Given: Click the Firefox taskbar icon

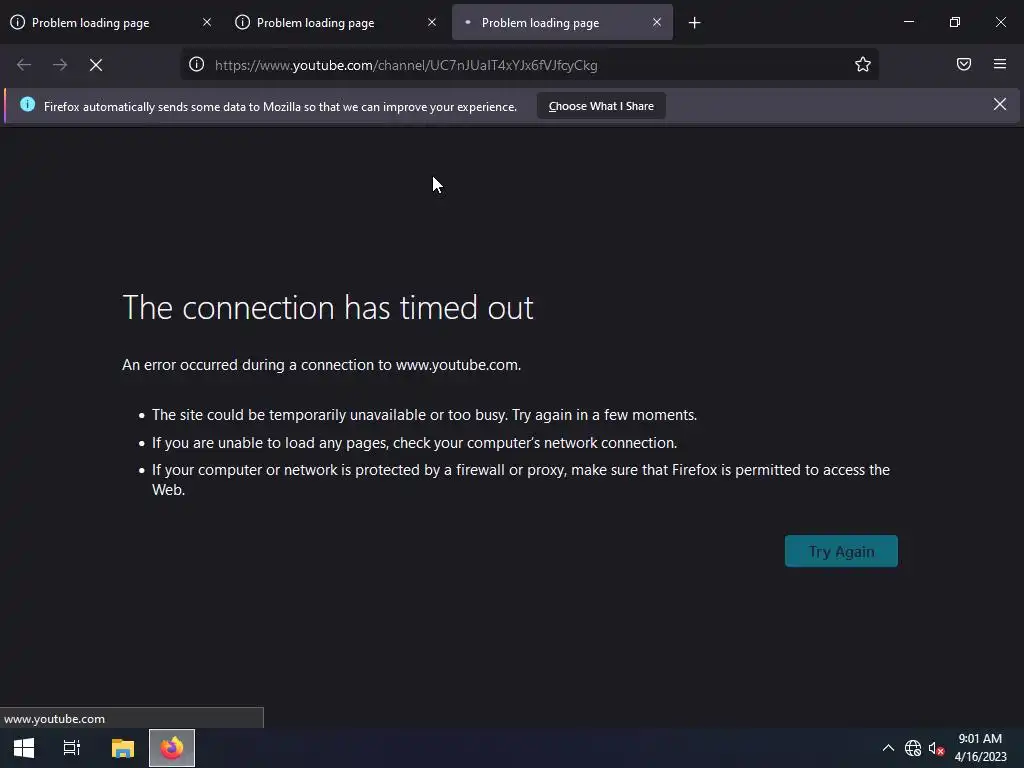Looking at the screenshot, I should tap(172, 748).
